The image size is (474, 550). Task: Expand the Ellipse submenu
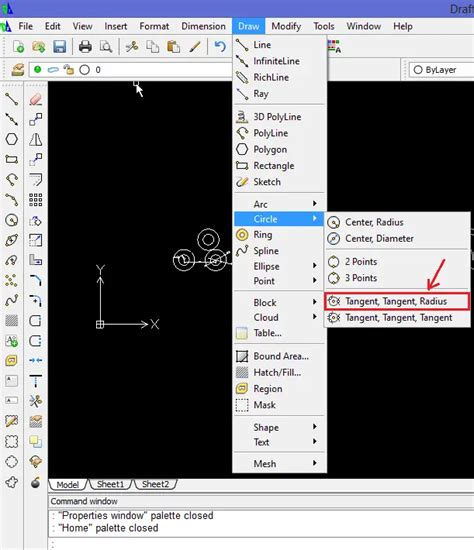(x=279, y=266)
